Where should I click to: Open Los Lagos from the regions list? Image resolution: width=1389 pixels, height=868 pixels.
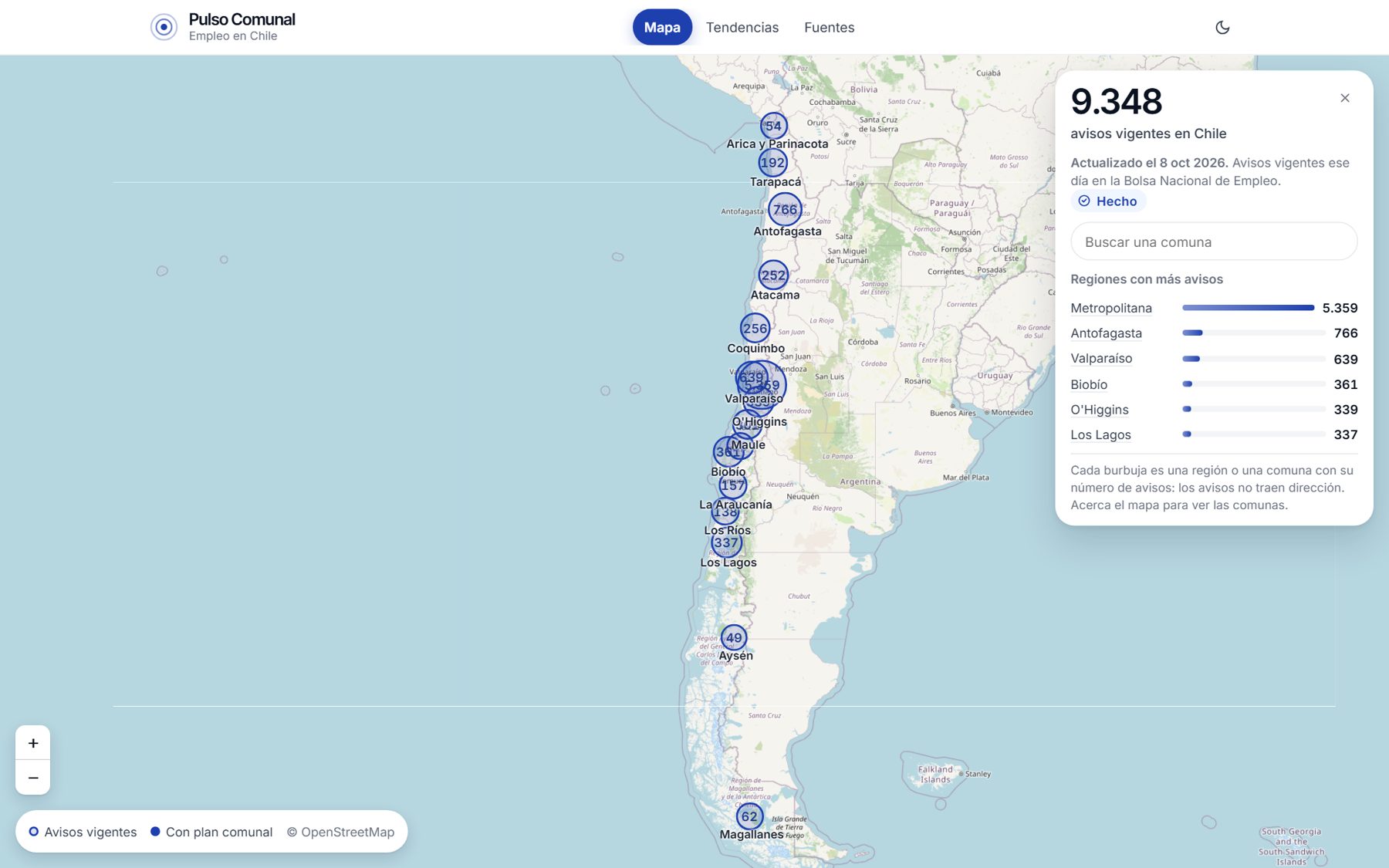point(1100,434)
